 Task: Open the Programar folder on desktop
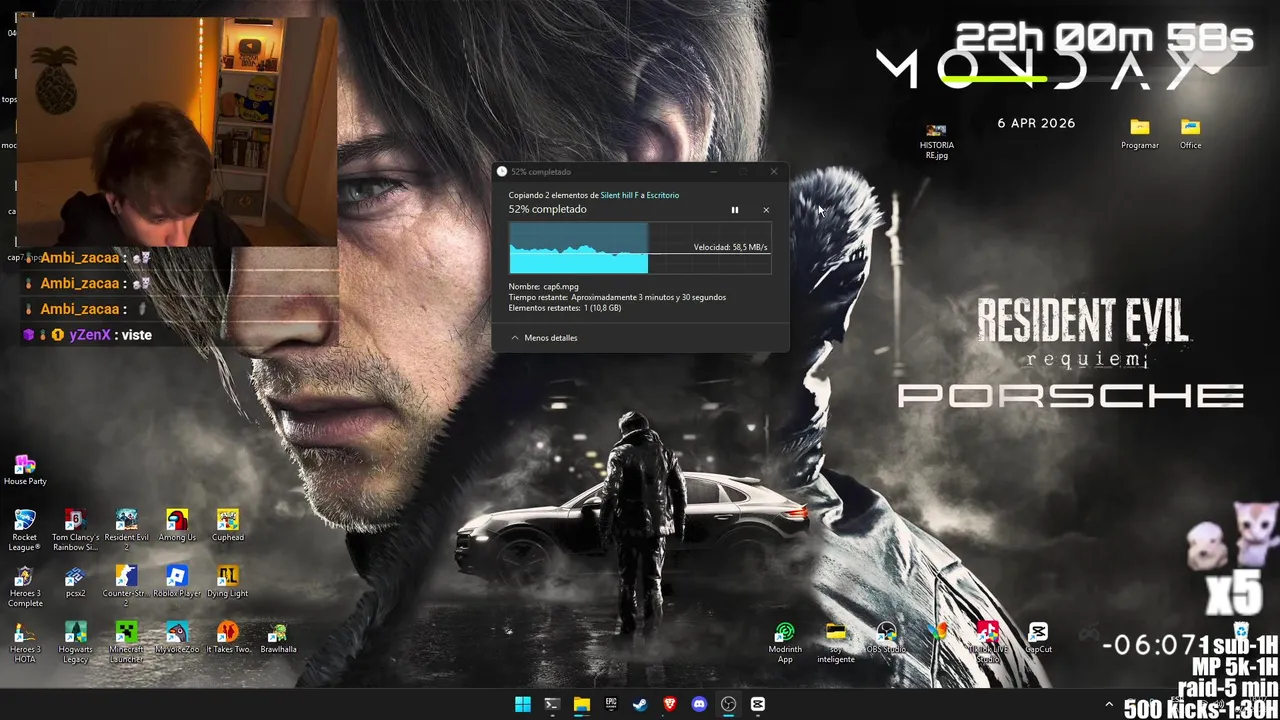point(1140,134)
